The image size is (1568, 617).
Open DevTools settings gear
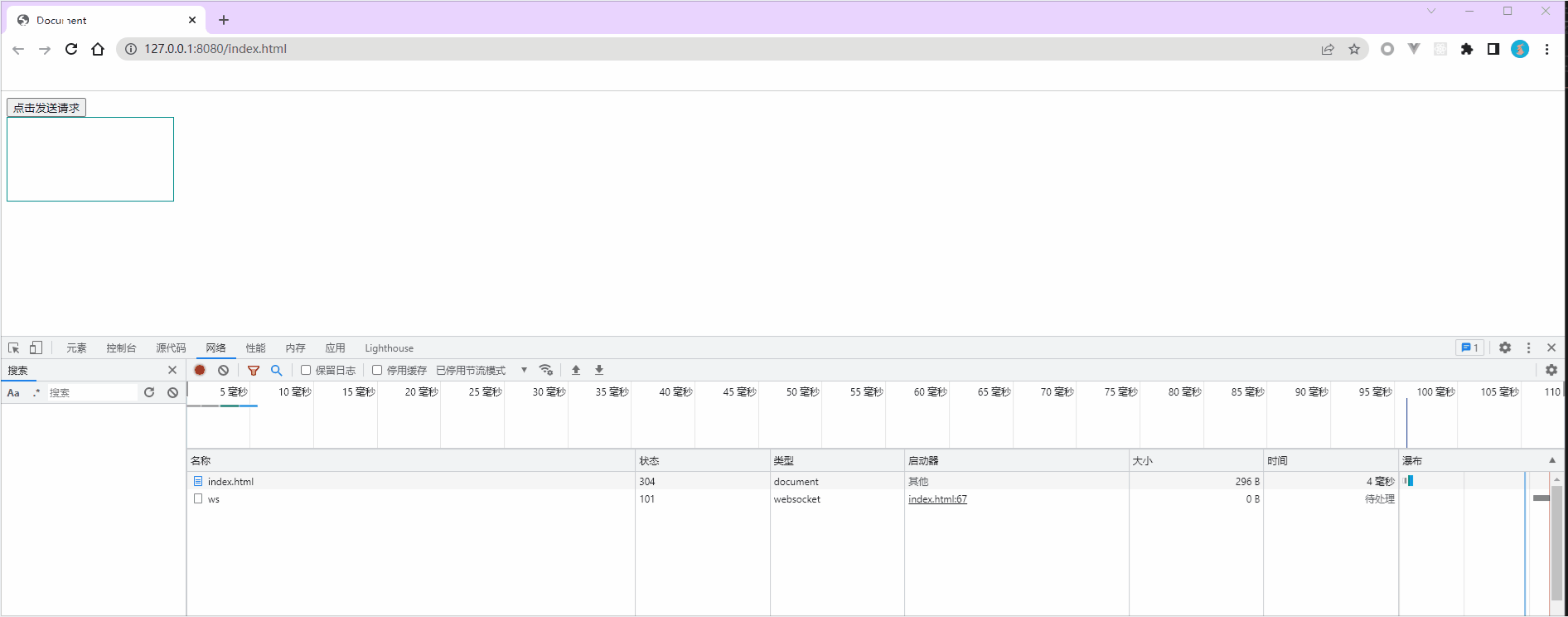1505,347
